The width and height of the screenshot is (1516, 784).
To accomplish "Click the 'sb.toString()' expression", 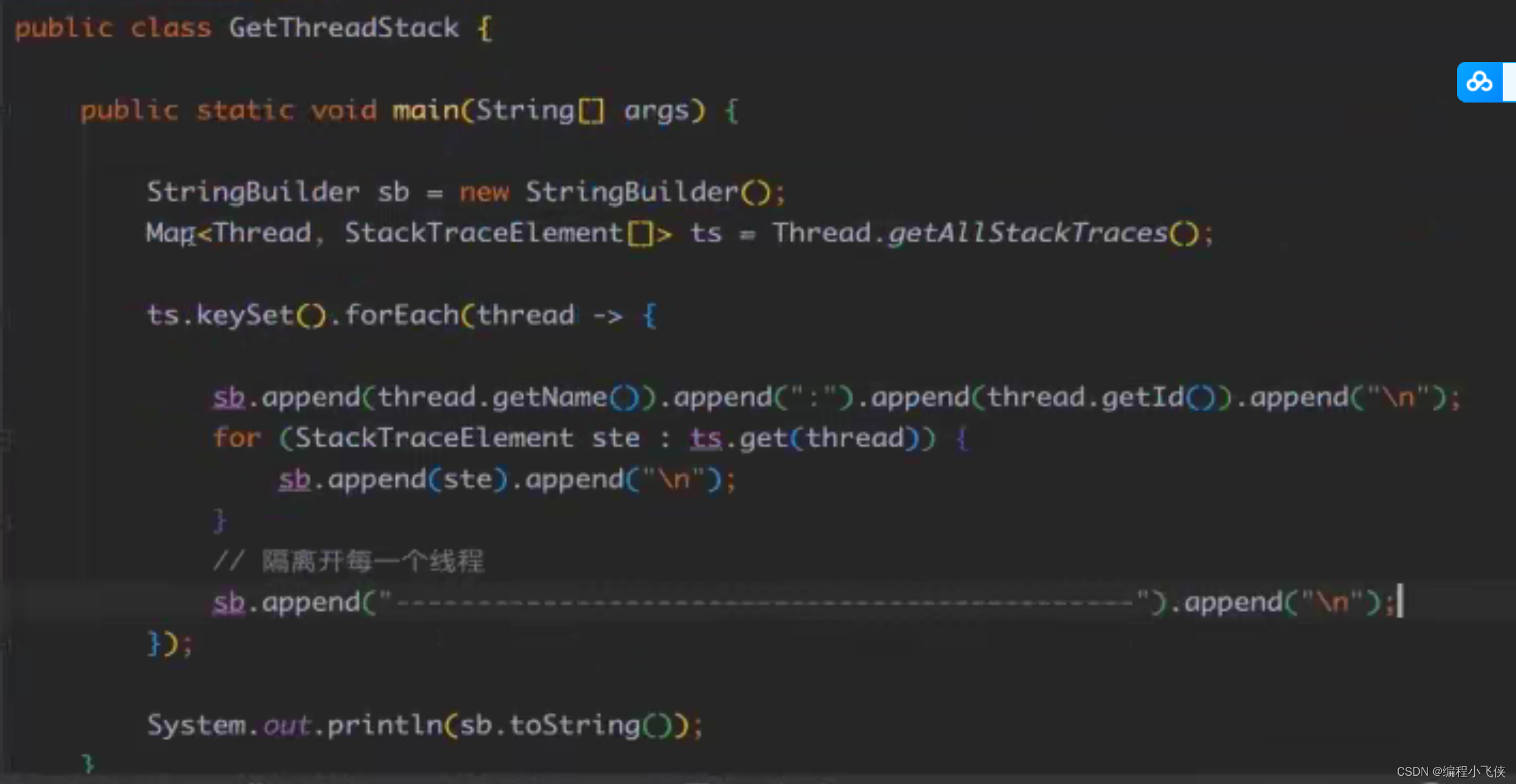I will click(x=566, y=725).
